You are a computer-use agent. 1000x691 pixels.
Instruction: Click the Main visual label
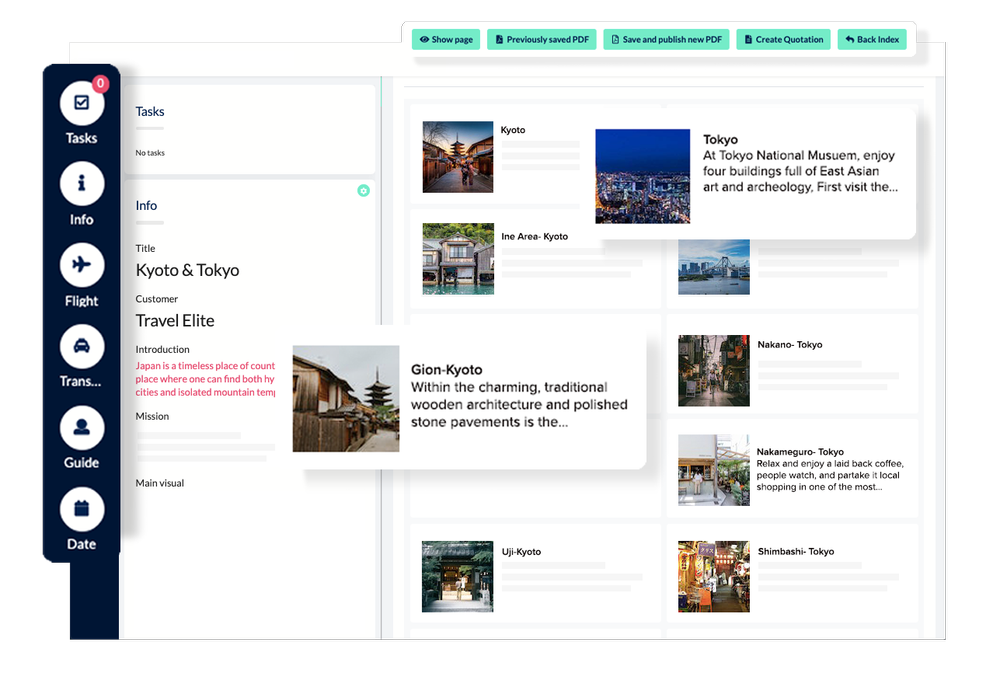click(x=159, y=483)
